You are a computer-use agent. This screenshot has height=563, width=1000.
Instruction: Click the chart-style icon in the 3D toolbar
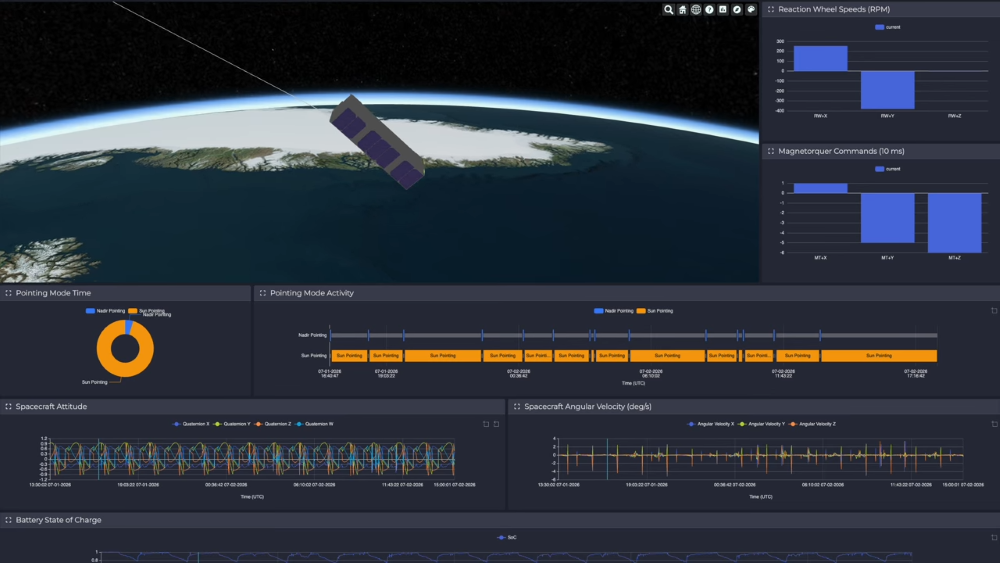point(723,10)
